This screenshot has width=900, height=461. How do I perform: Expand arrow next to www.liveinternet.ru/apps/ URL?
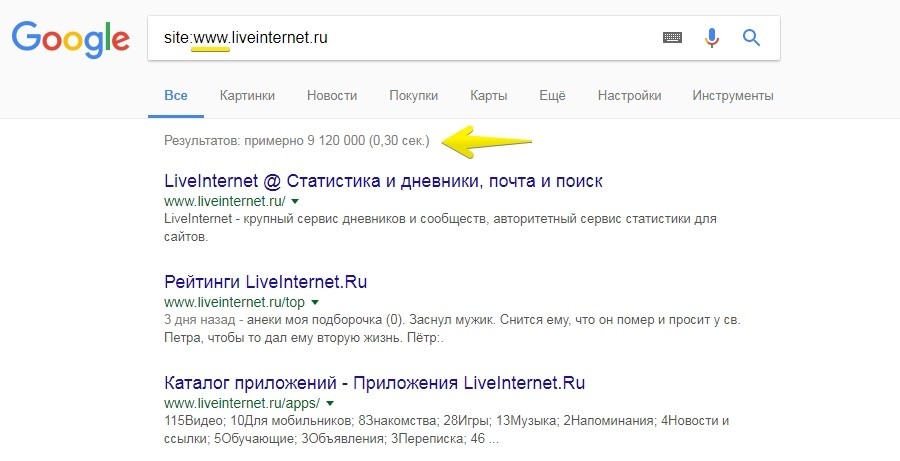(330, 403)
